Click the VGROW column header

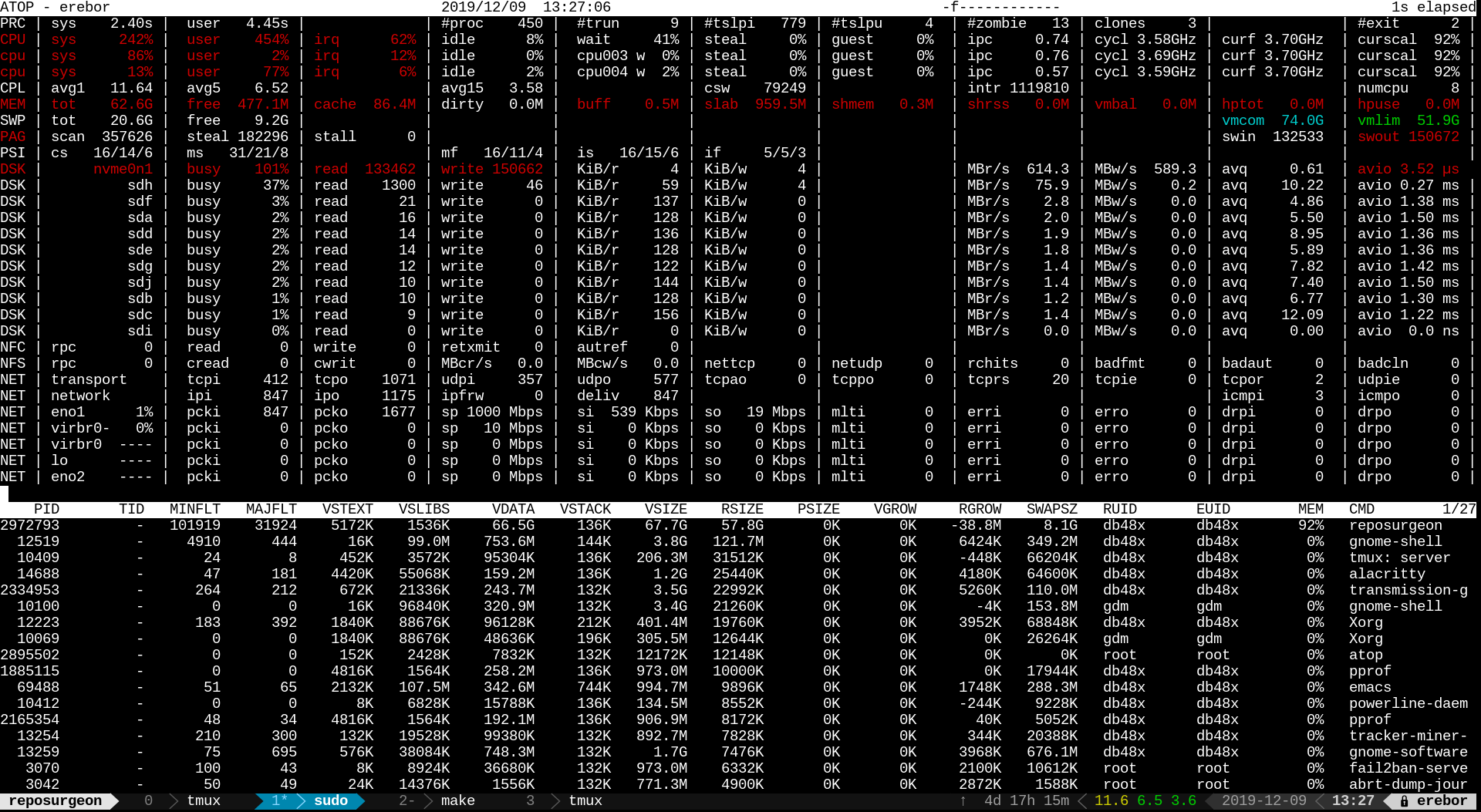point(895,510)
